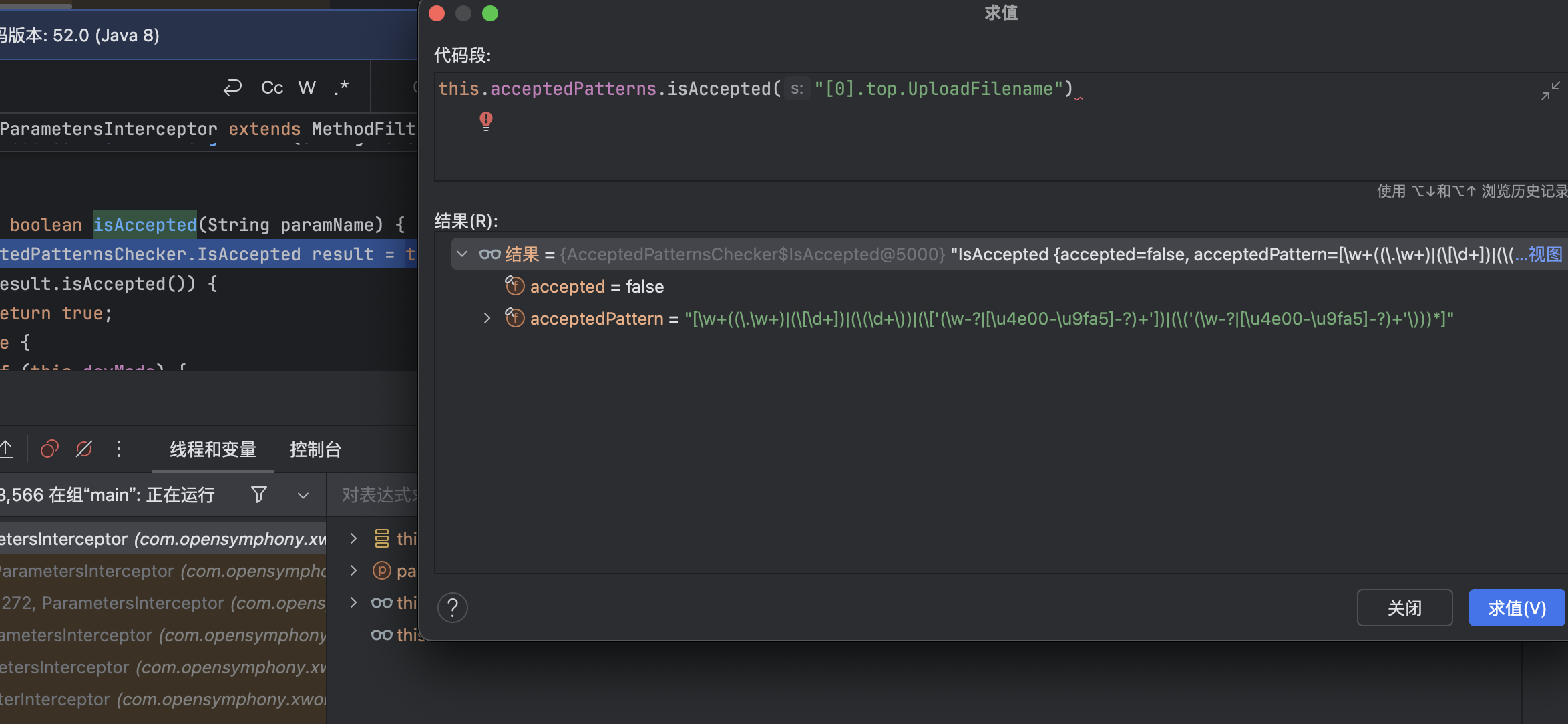
Task: Select the accepted = false field row
Action: tap(1008, 287)
